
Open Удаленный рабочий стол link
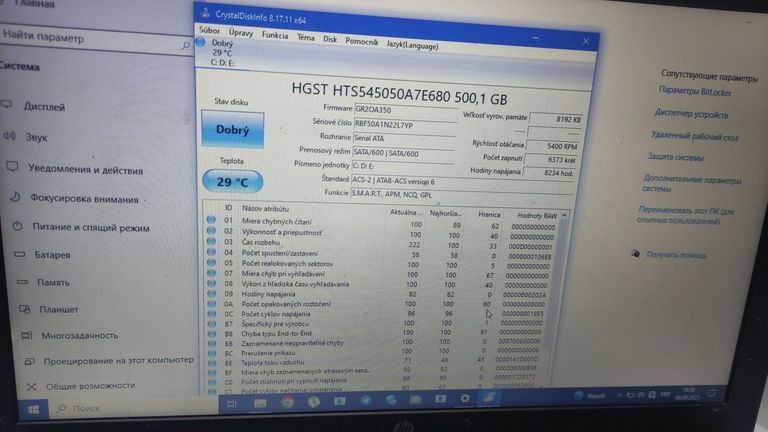[x=694, y=136]
